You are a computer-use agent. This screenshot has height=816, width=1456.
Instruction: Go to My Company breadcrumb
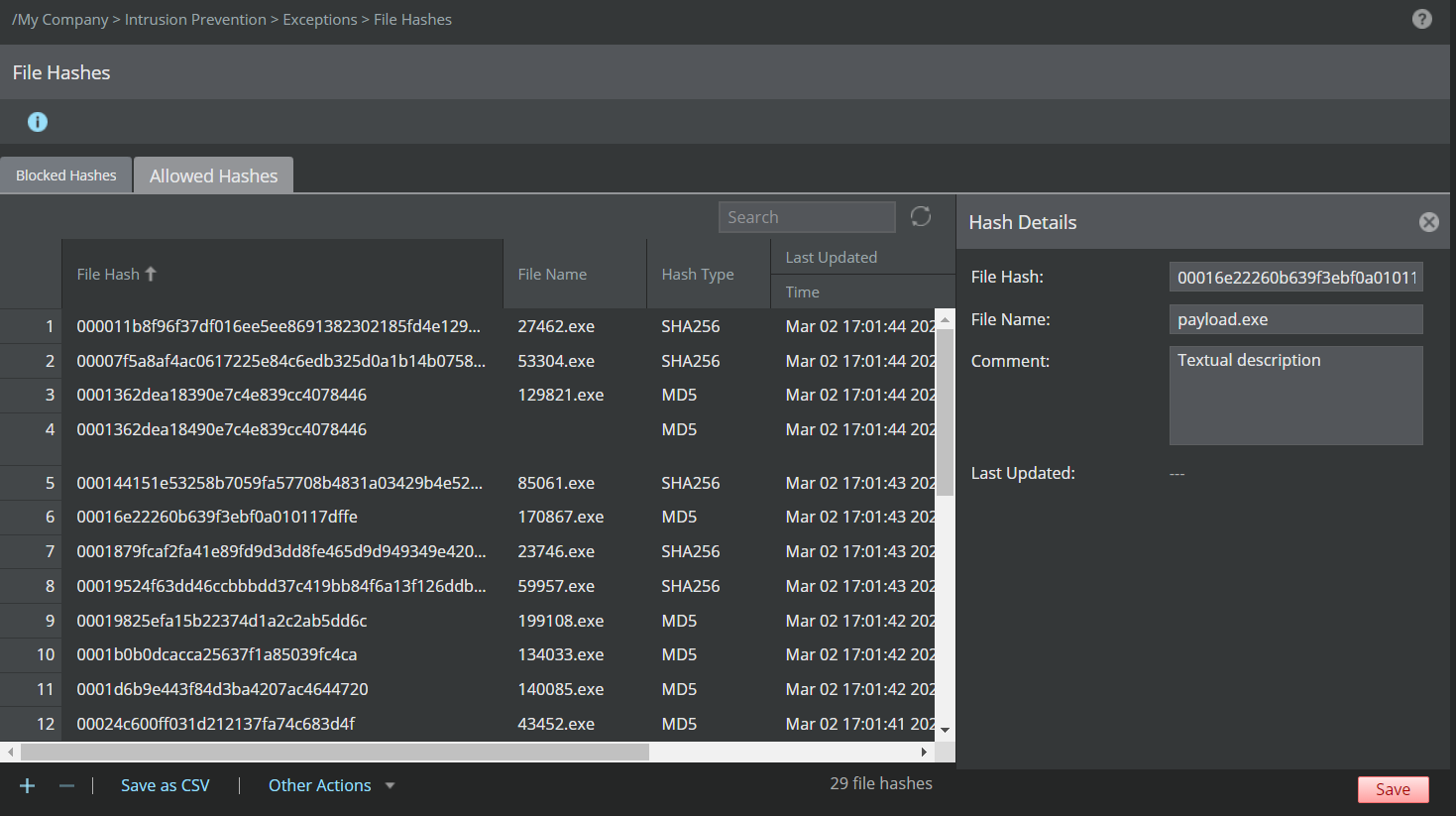60,19
